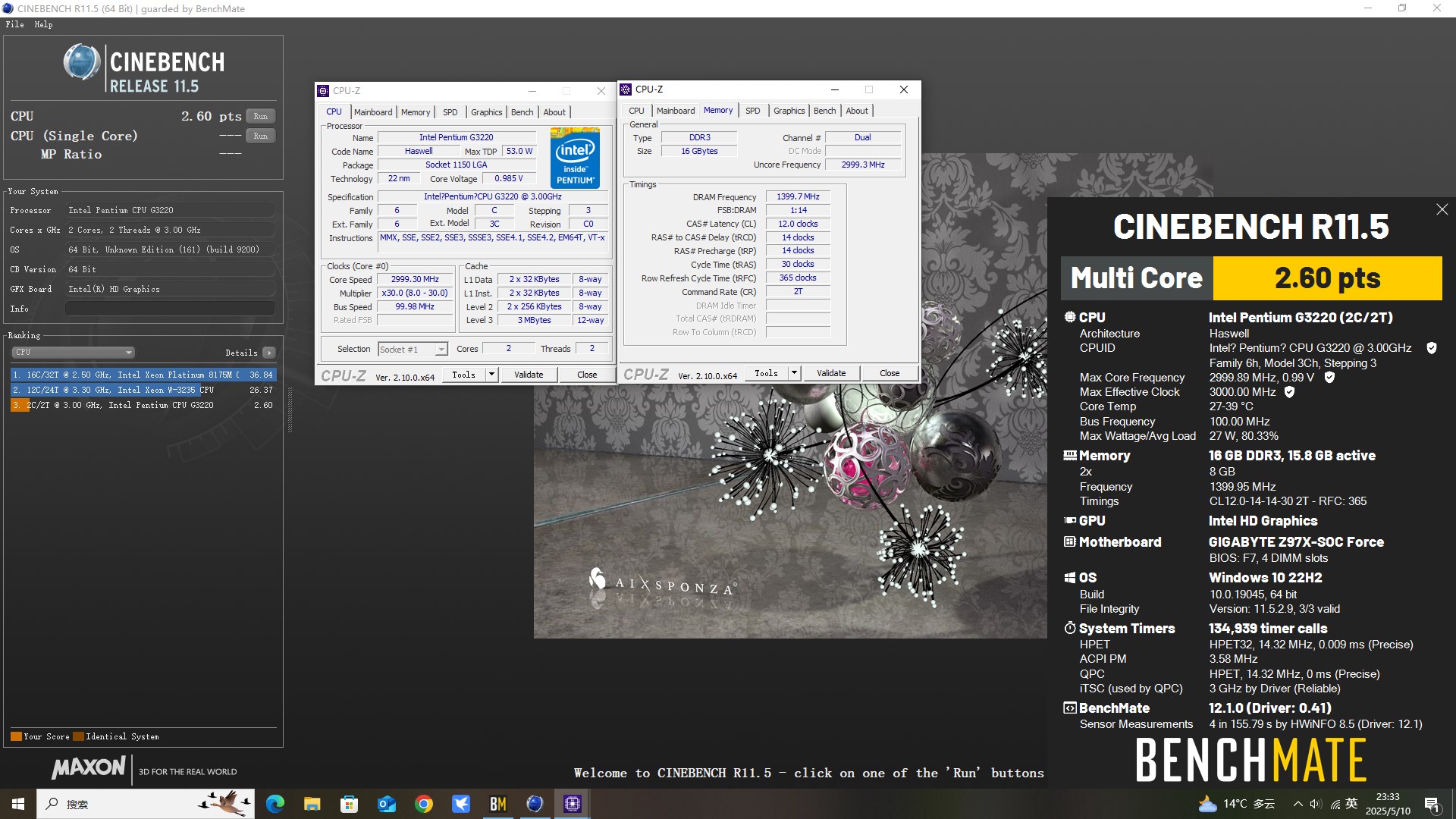Click the taskbar search box
The height and width of the screenshot is (819, 1456).
click(x=146, y=804)
